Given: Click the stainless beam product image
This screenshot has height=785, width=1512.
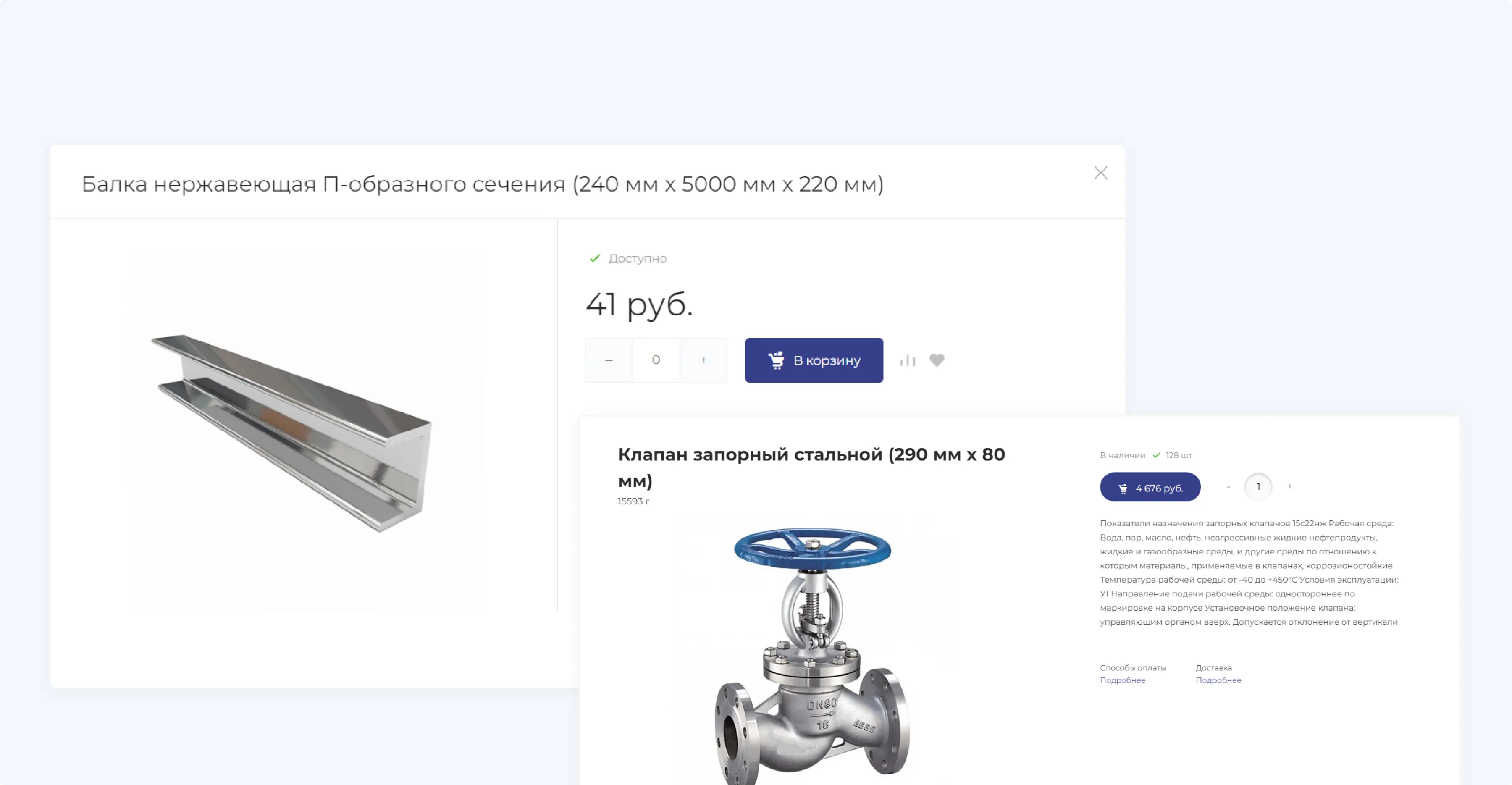Looking at the screenshot, I should click(x=292, y=433).
